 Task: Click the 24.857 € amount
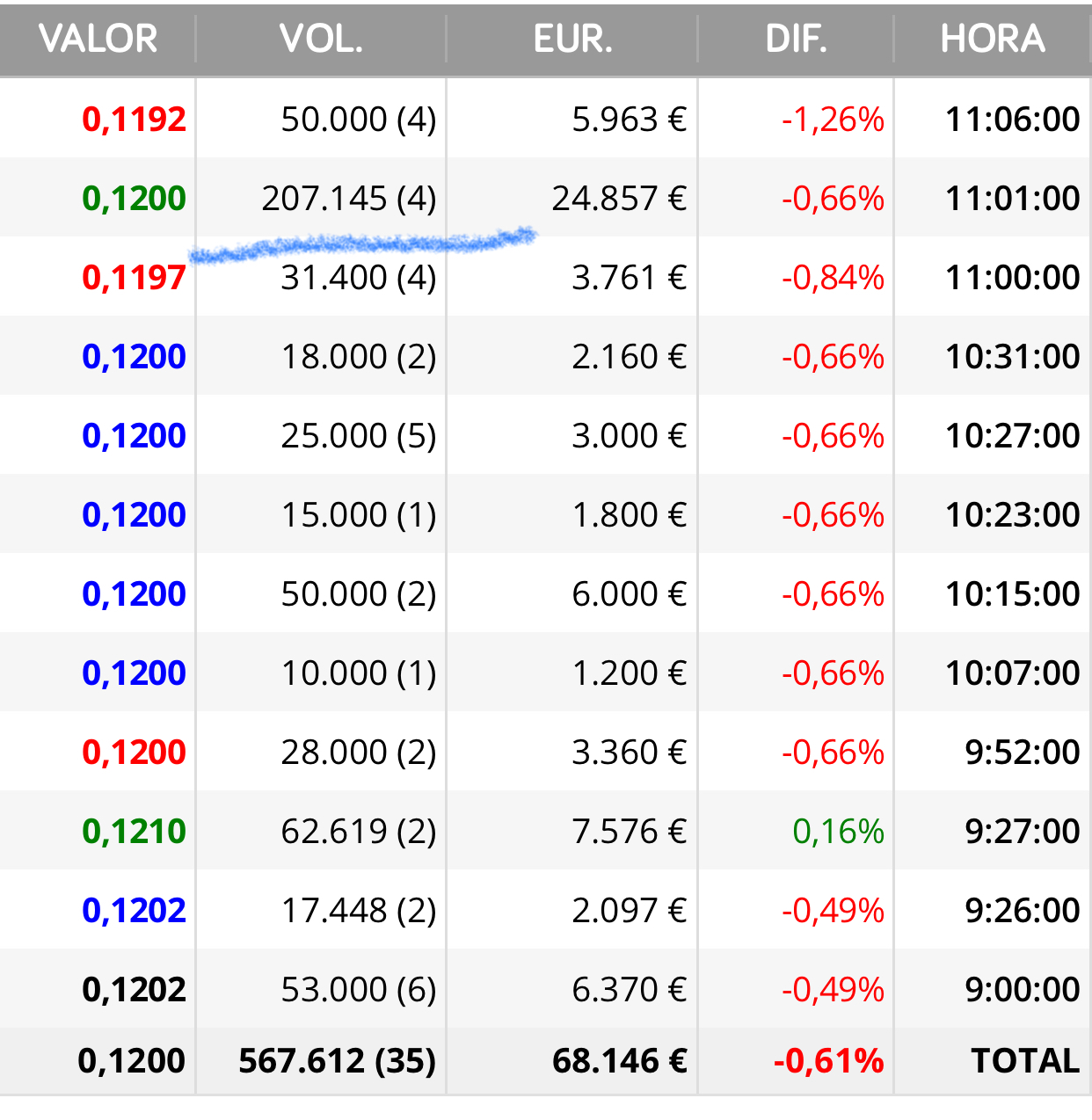[x=619, y=199]
